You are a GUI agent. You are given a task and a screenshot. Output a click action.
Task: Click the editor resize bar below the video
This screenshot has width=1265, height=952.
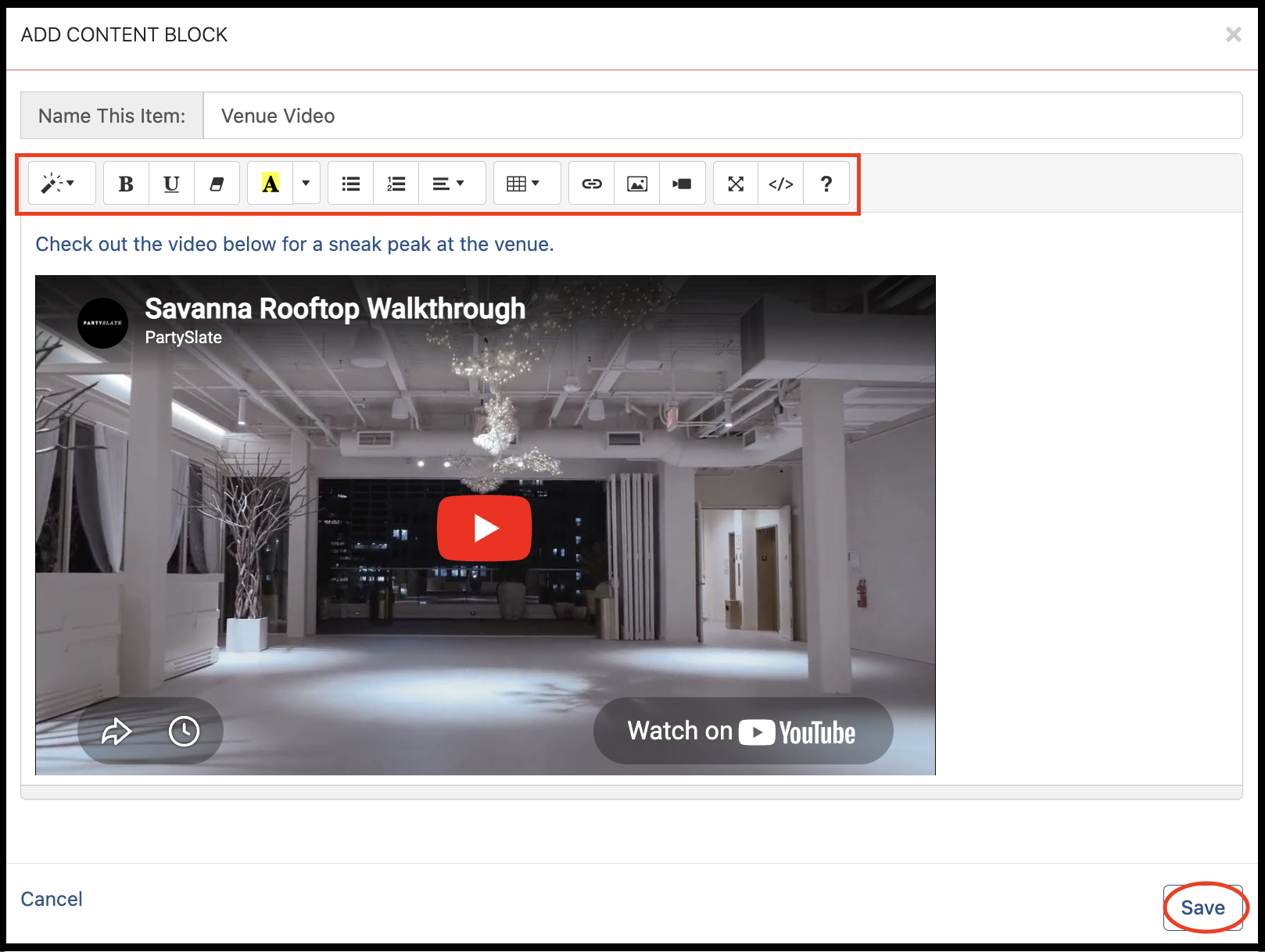tap(632, 792)
